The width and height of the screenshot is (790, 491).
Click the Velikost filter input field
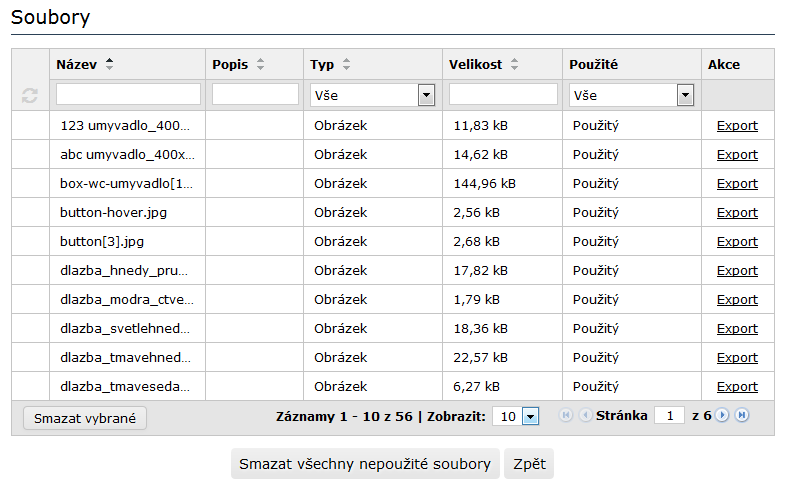pos(503,94)
